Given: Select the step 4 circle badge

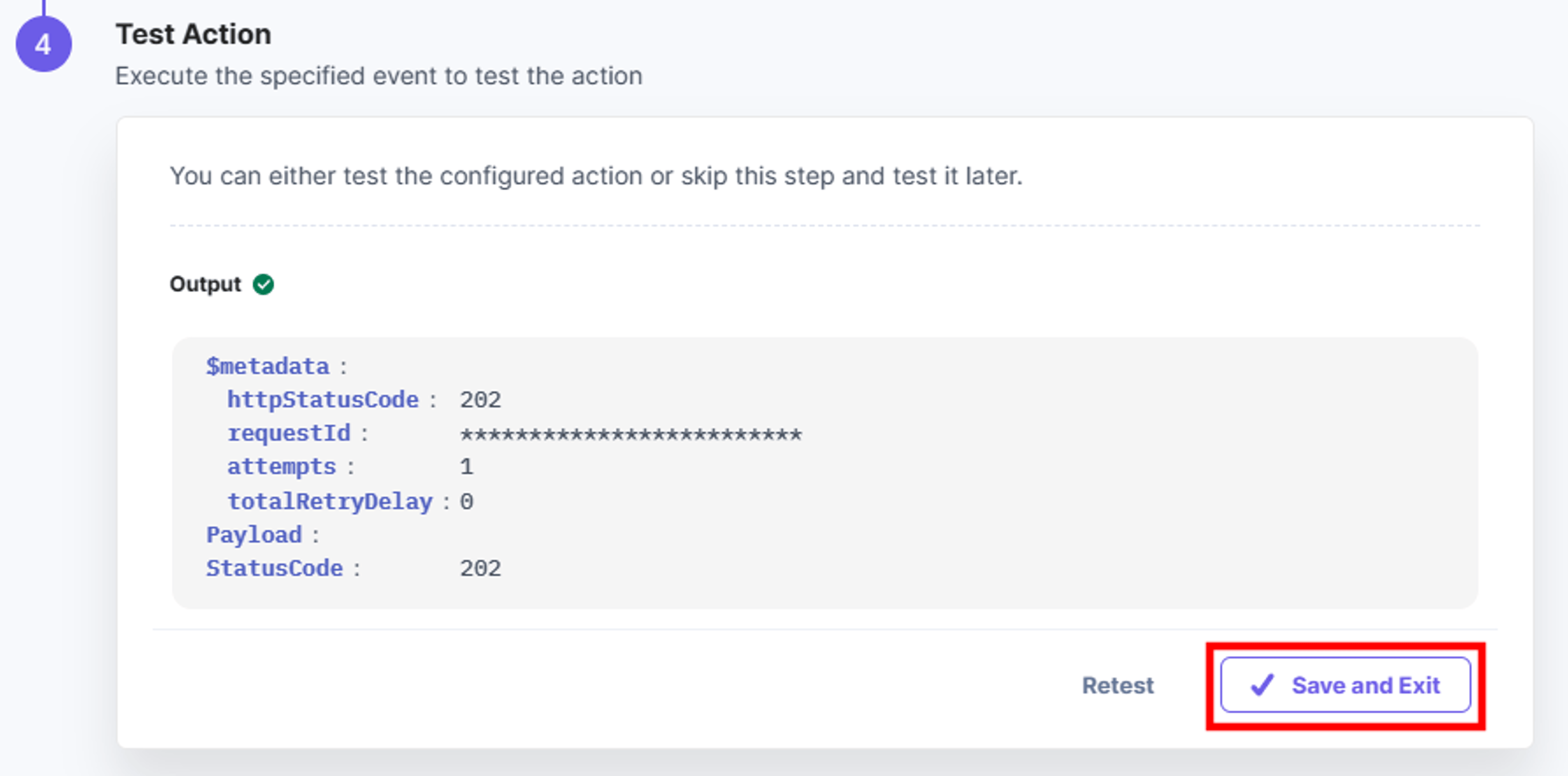Looking at the screenshot, I should (43, 44).
